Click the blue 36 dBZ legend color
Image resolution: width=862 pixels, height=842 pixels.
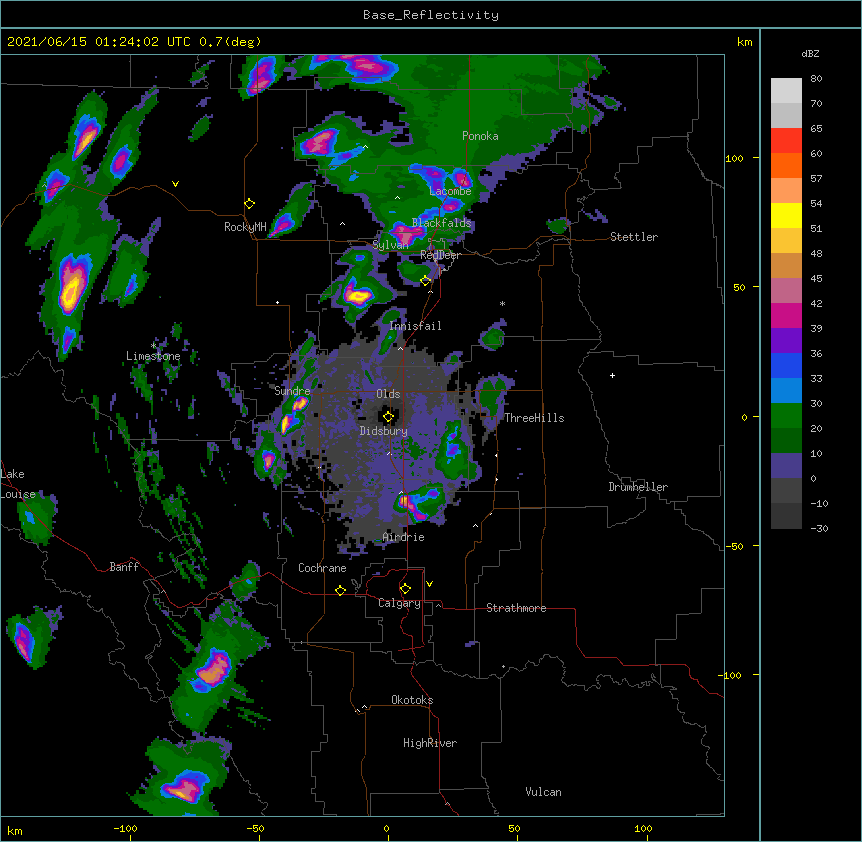[x=786, y=365]
